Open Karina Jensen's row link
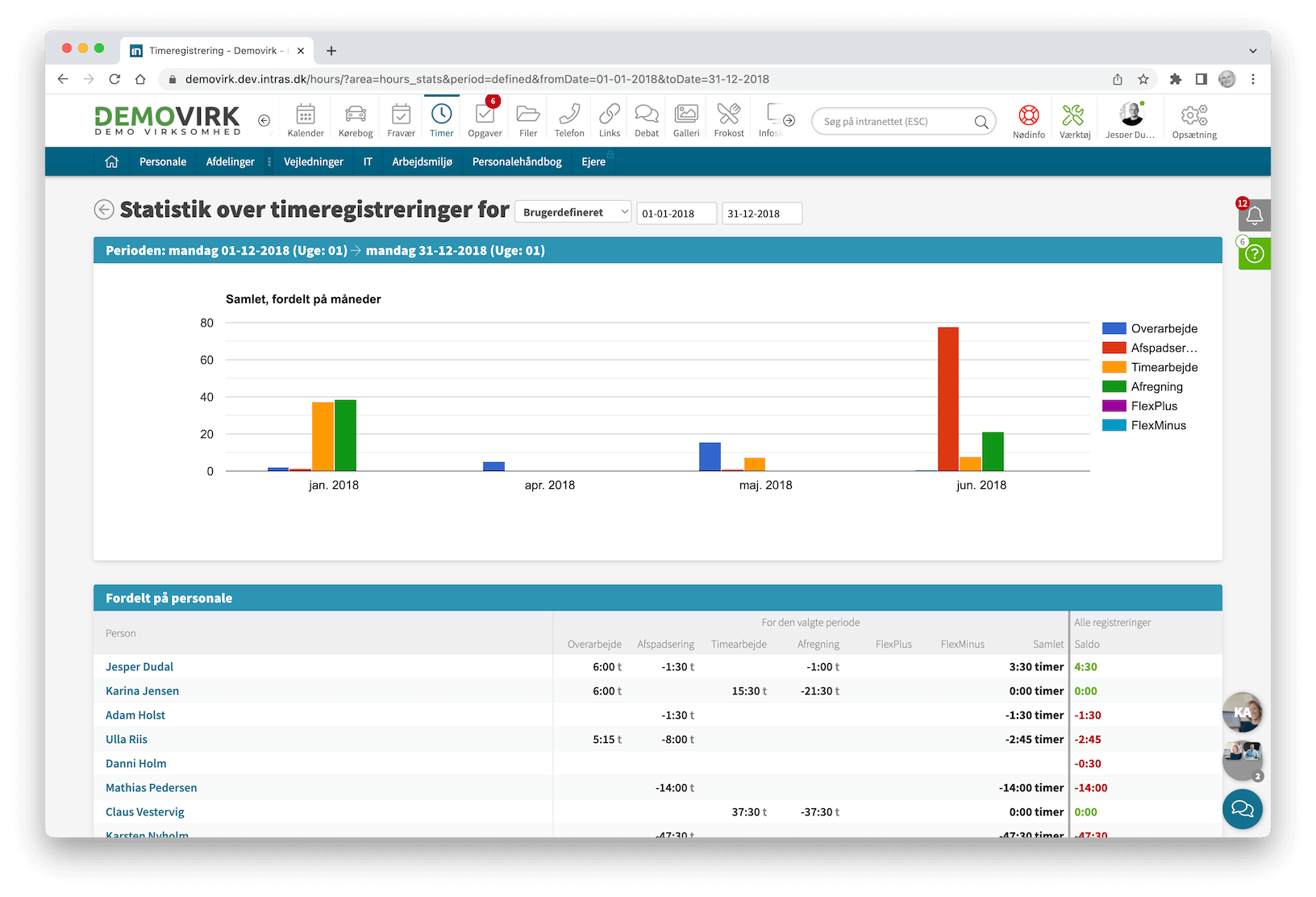Screen dimensions: 1316x897 coord(142,690)
